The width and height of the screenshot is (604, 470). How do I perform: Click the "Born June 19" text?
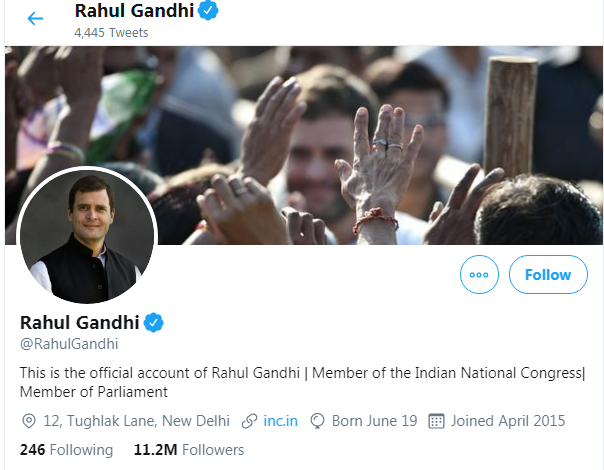(x=372, y=421)
